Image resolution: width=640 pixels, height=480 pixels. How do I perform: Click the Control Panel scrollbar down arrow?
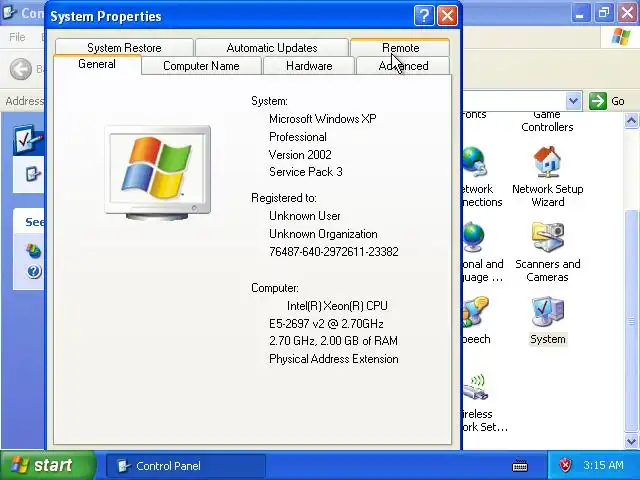click(631, 441)
